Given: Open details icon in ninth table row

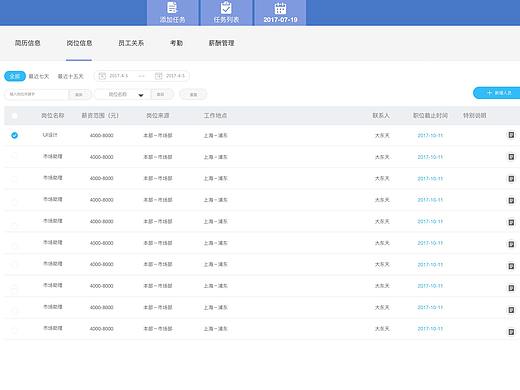Looking at the screenshot, I should (x=511, y=310).
